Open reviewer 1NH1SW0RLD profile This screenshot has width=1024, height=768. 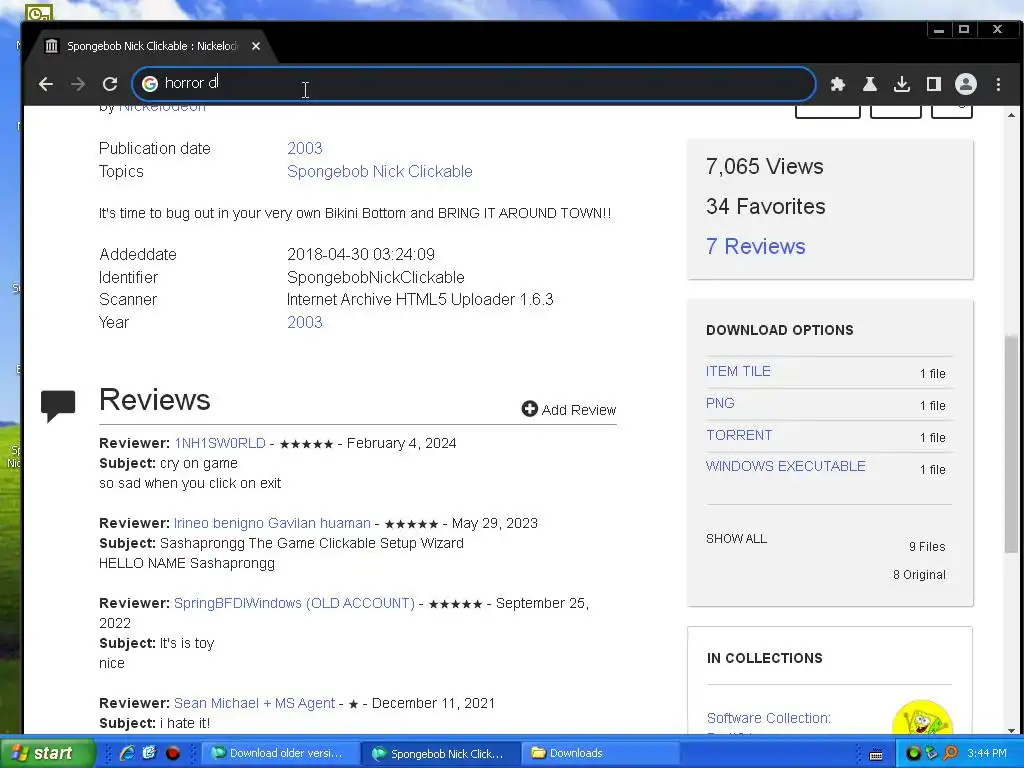tap(219, 443)
